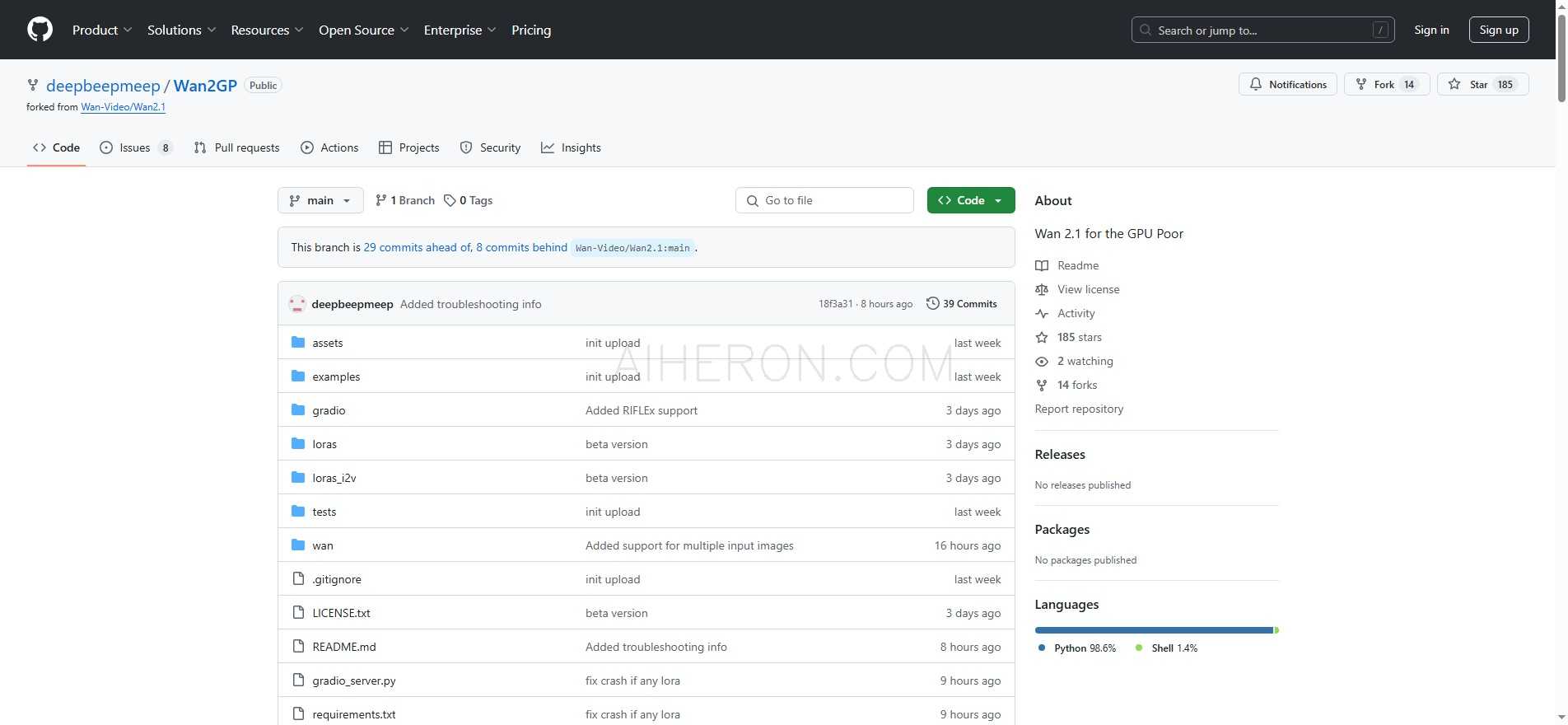Click the fork icon beside 14 forks
Viewport: 1568px width, 725px height.
1042,385
